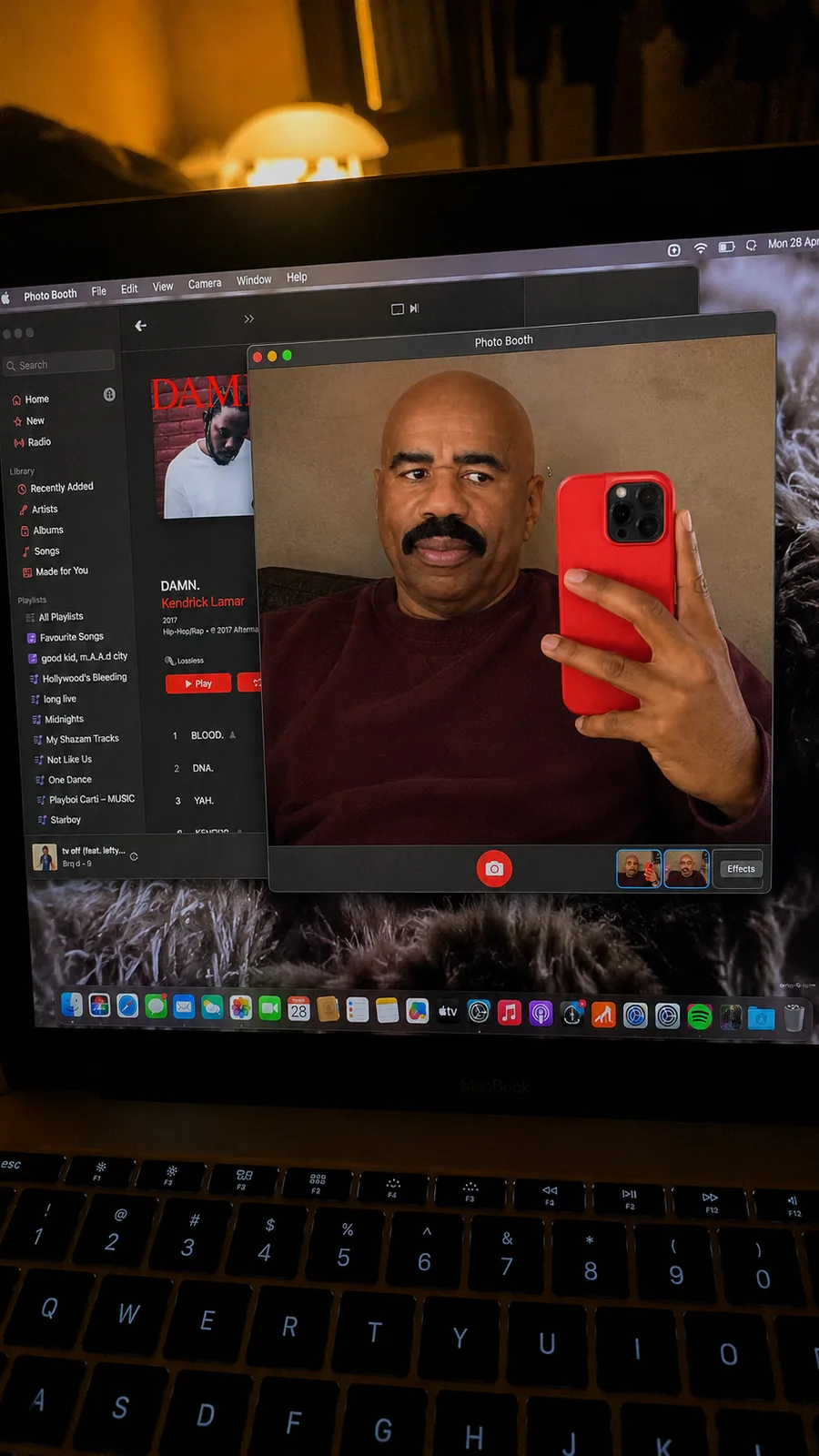Open Home in Music sidebar
Image resolution: width=819 pixels, height=1456 pixels.
click(30, 399)
